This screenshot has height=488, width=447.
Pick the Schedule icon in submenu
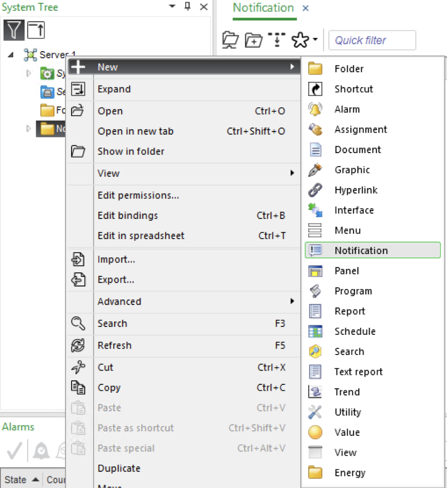coord(315,331)
